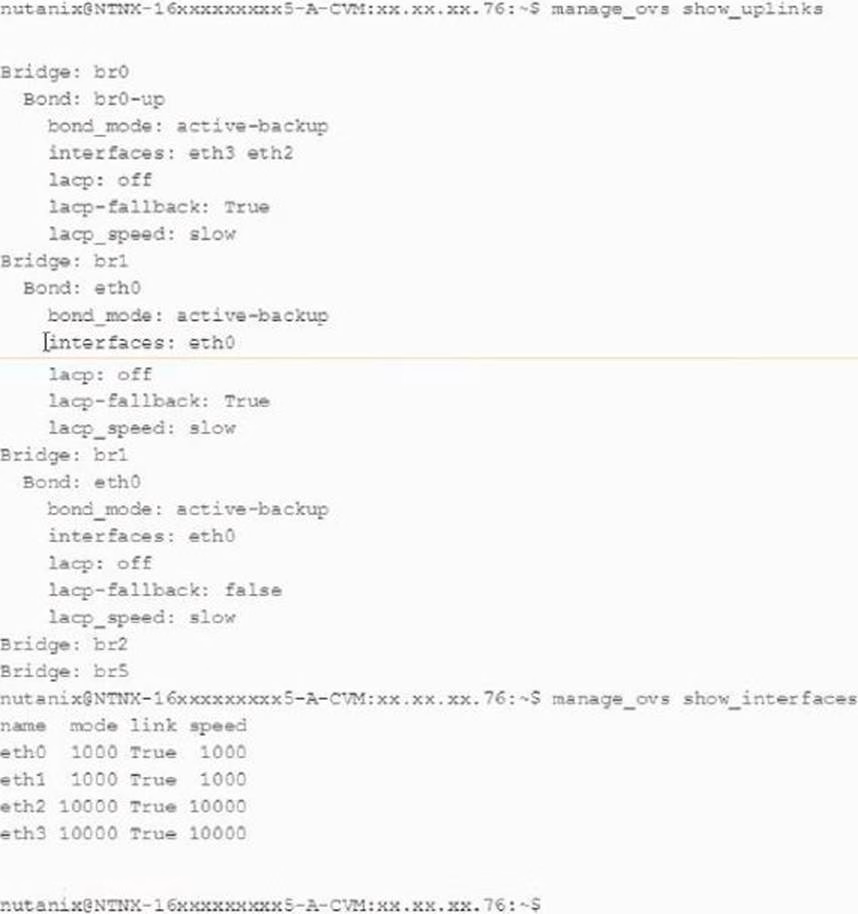Click the first bond_mode: active-backup line
858x914 pixels.
click(x=188, y=126)
